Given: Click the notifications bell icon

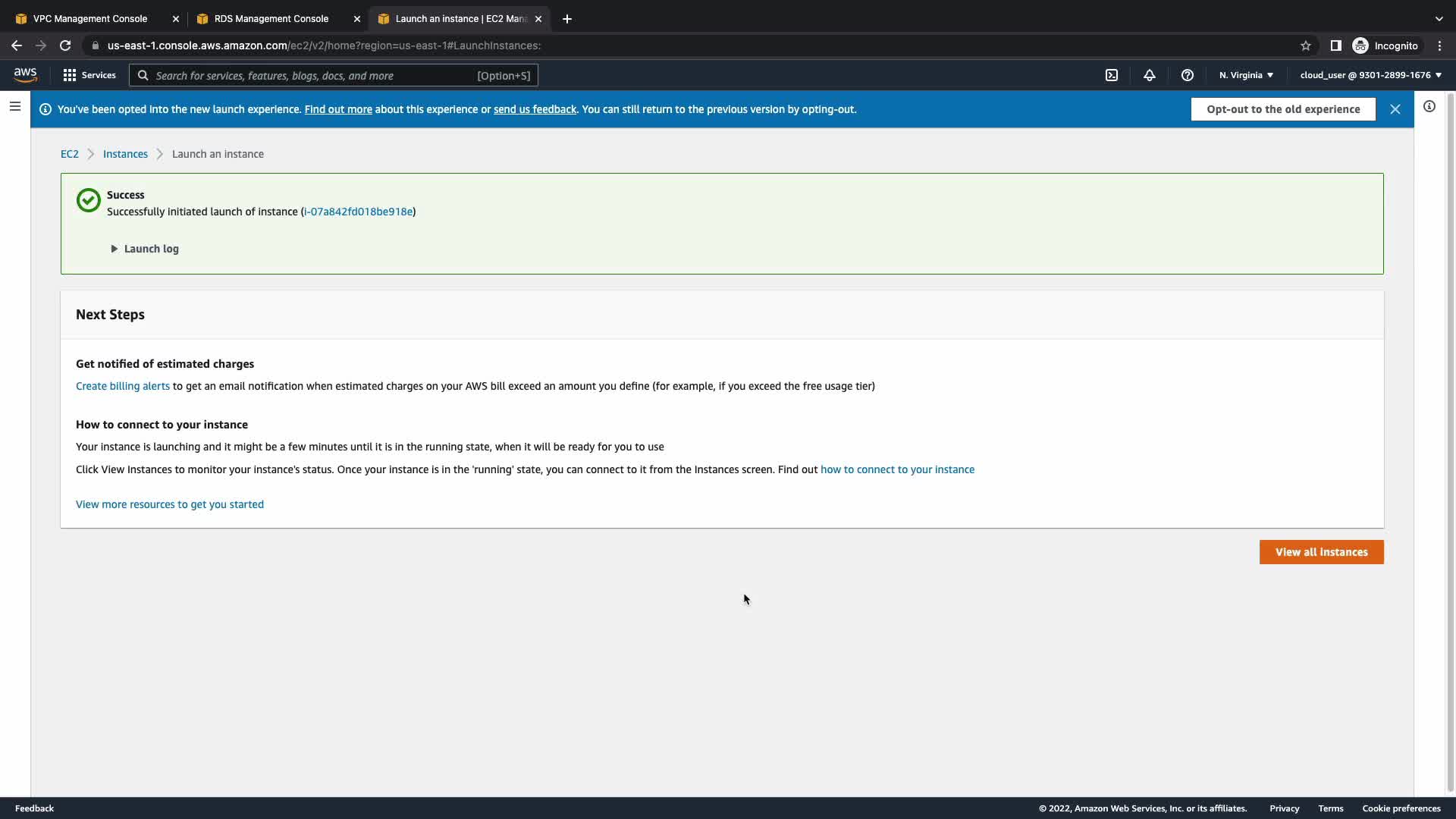Looking at the screenshot, I should (x=1150, y=75).
